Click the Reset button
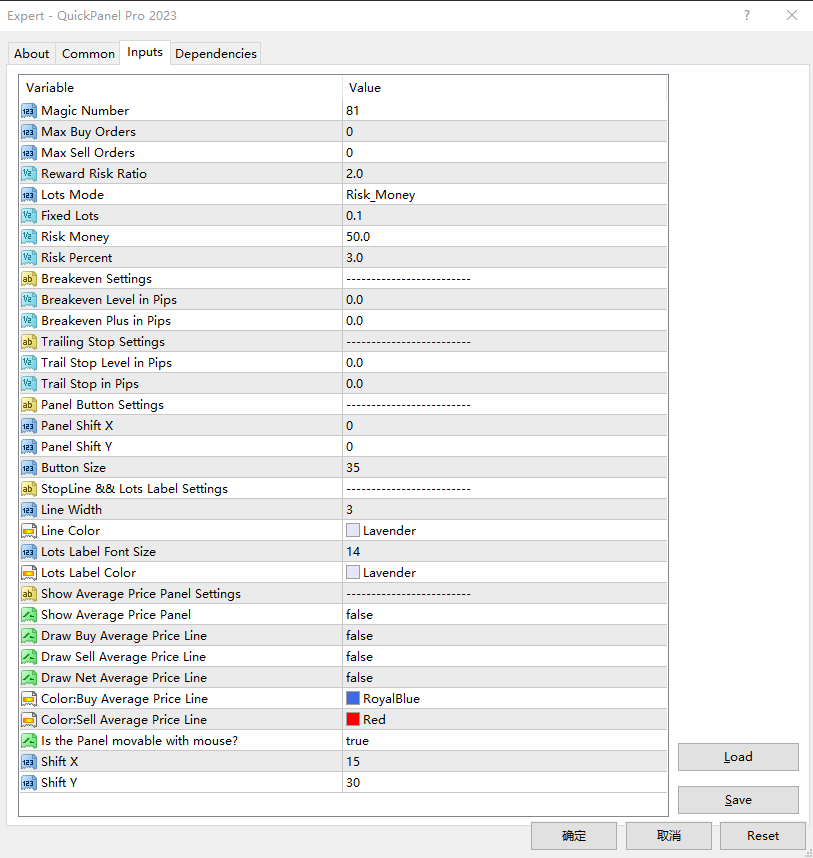This screenshot has height=858, width=813. (763, 836)
